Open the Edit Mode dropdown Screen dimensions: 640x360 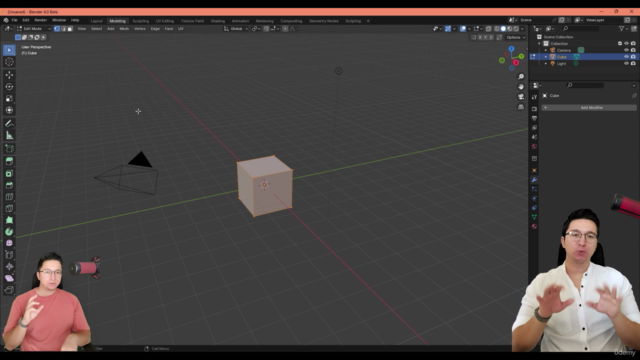34,29
